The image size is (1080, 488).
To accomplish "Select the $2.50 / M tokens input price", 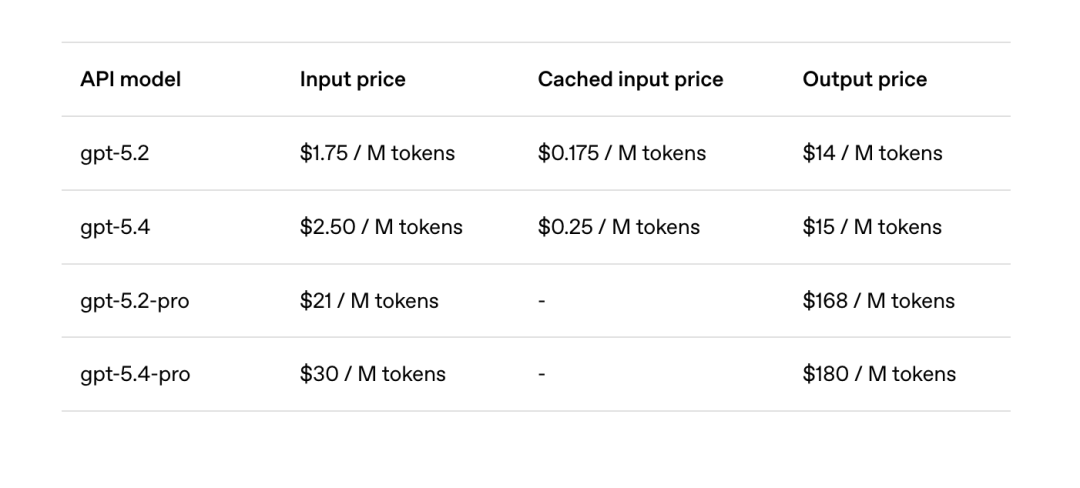I will (x=381, y=228).
